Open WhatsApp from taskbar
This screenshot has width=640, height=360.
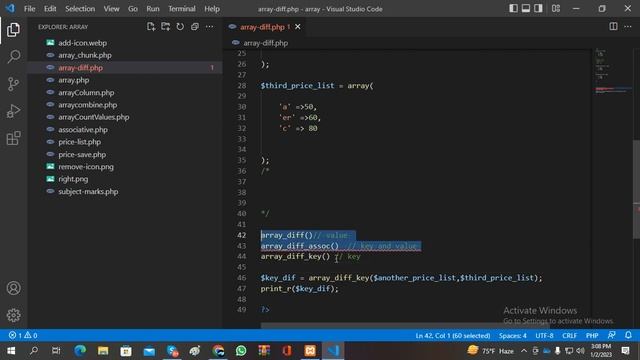tap(241, 351)
